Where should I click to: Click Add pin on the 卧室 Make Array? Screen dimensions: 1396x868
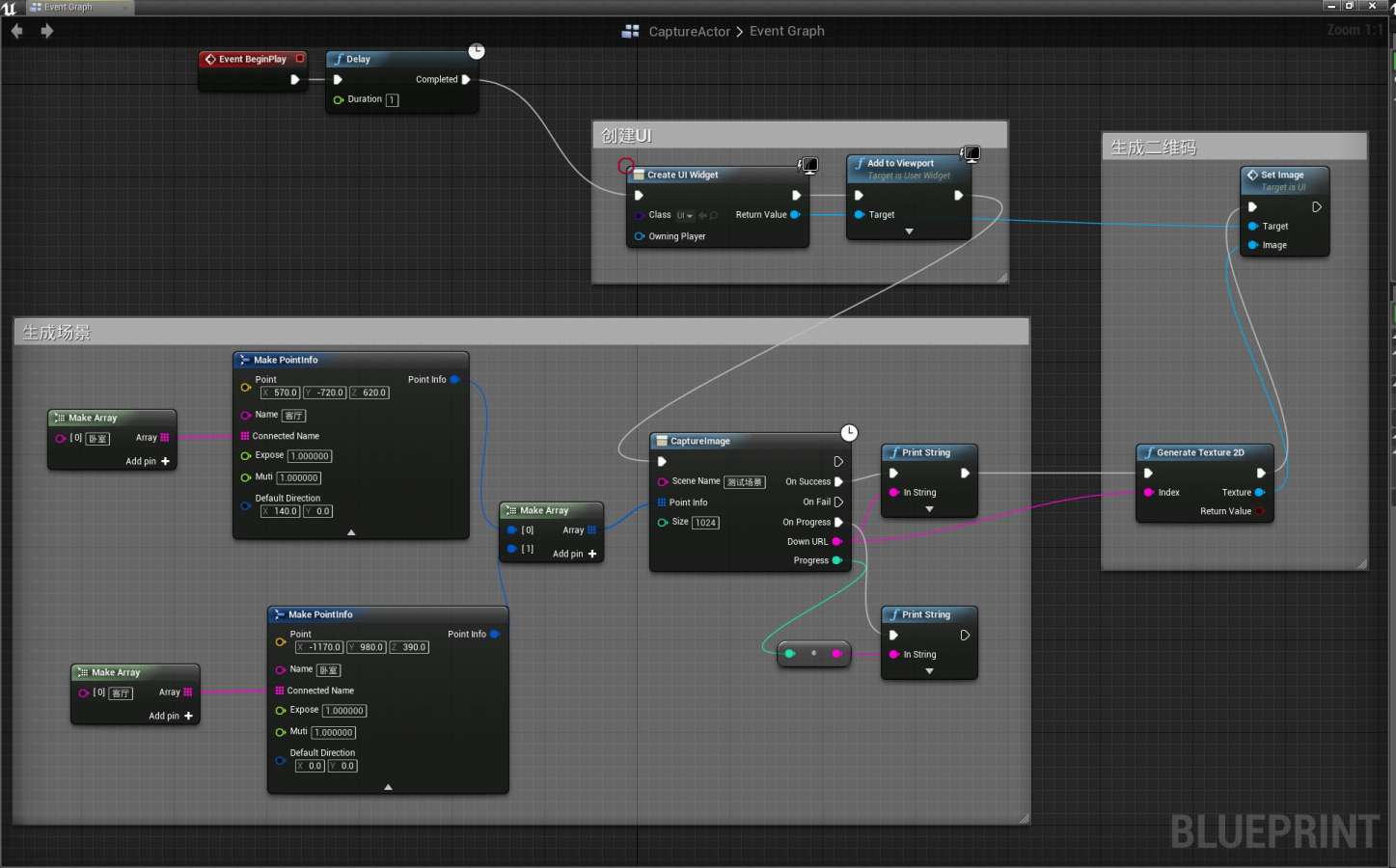coord(148,461)
